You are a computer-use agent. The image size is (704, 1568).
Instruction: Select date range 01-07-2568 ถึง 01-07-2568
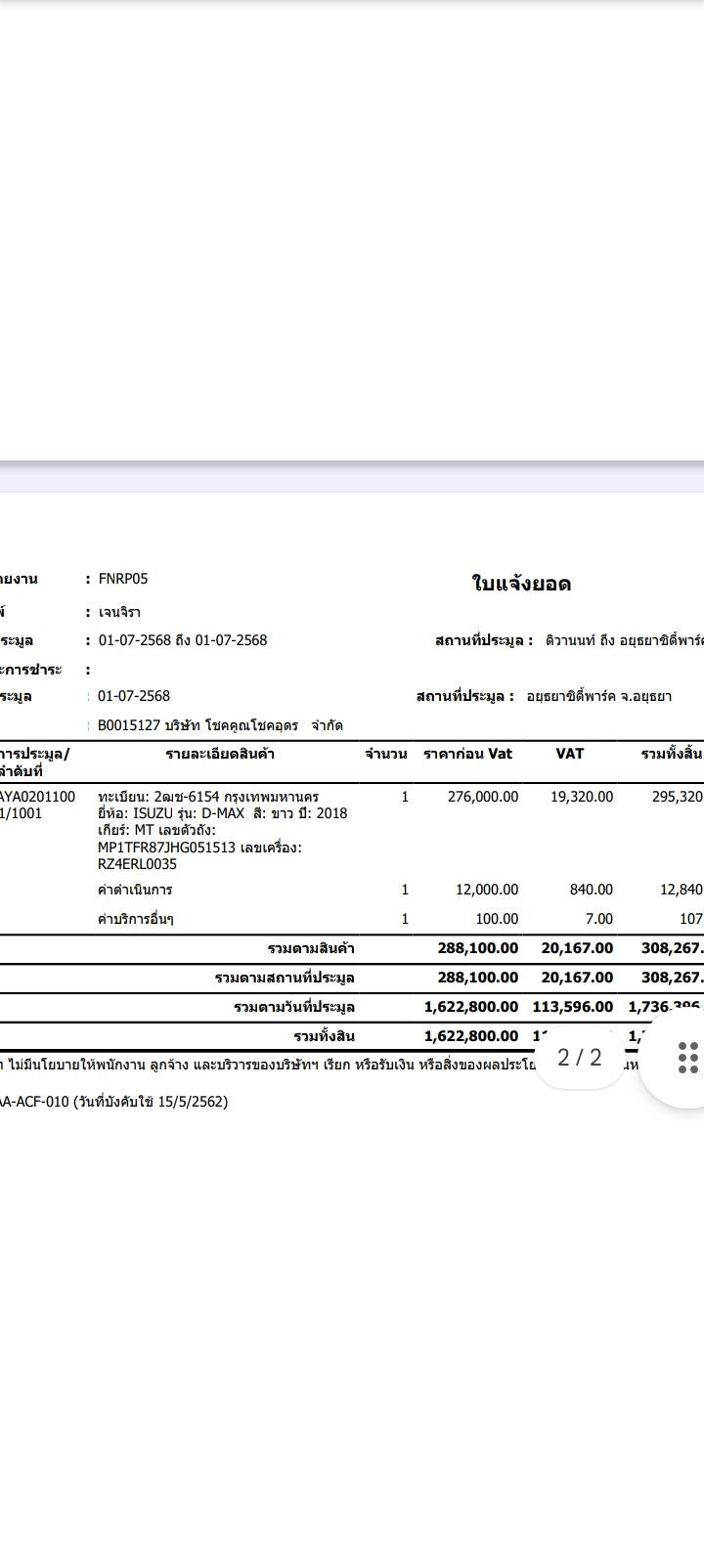[x=183, y=640]
